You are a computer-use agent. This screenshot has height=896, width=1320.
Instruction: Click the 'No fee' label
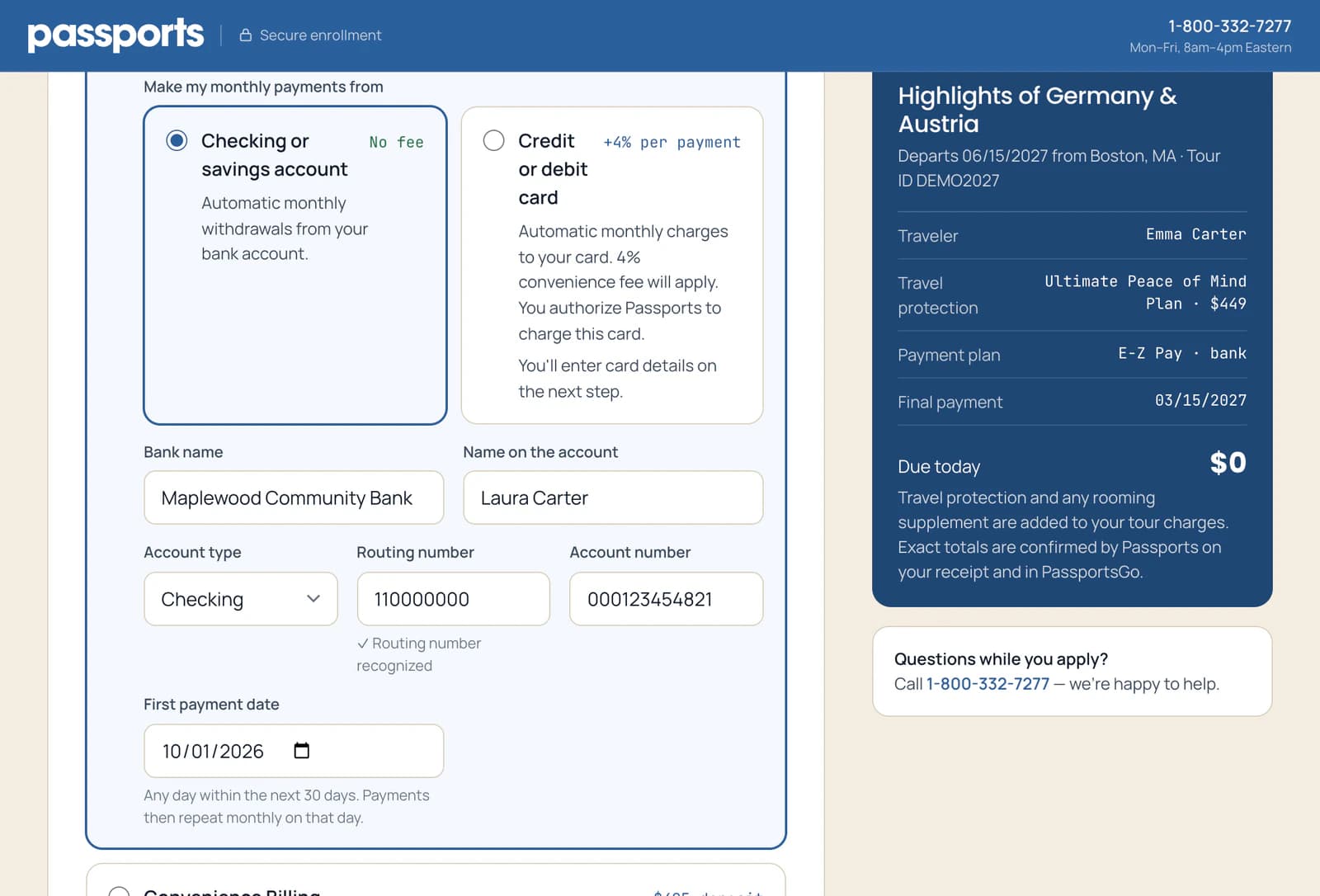pos(397,142)
